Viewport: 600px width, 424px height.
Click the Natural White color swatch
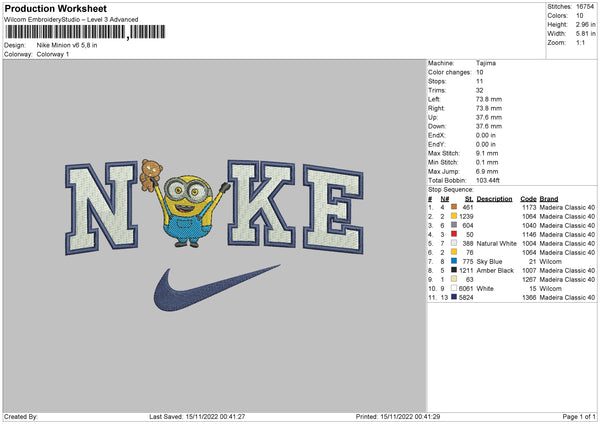pyautogui.click(x=454, y=243)
